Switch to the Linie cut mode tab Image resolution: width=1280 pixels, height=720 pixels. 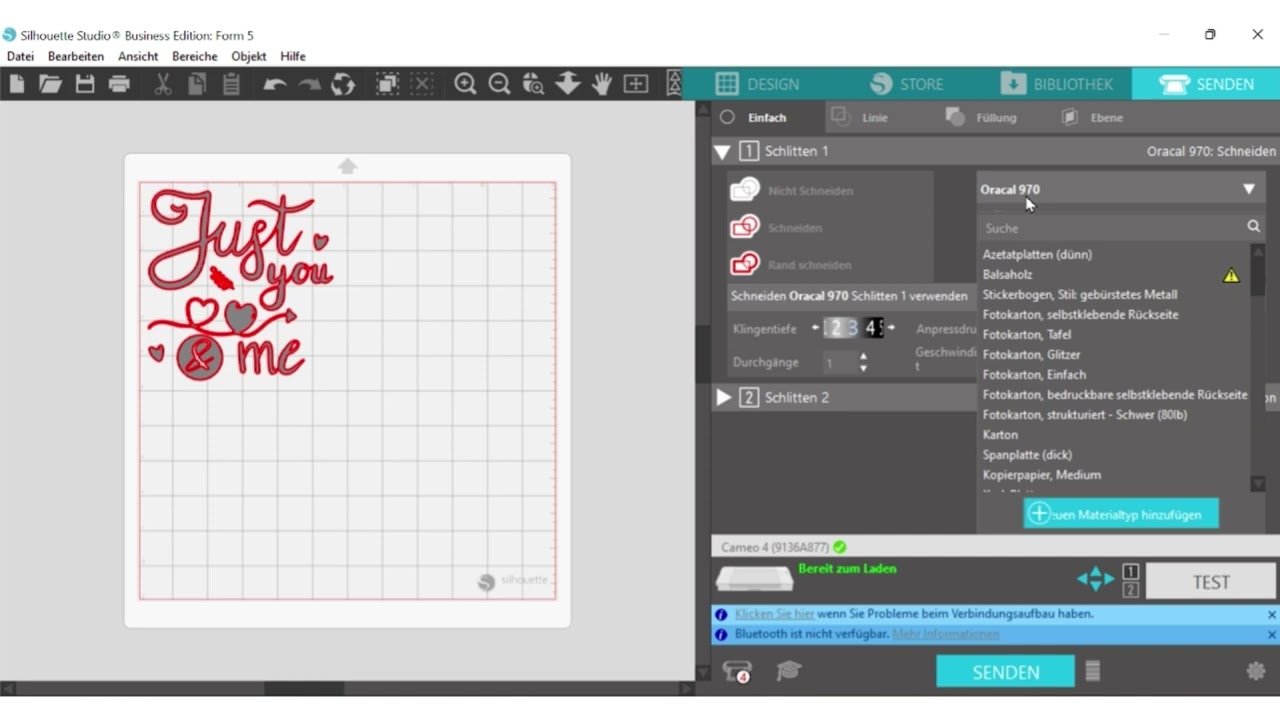pyautogui.click(x=860, y=117)
